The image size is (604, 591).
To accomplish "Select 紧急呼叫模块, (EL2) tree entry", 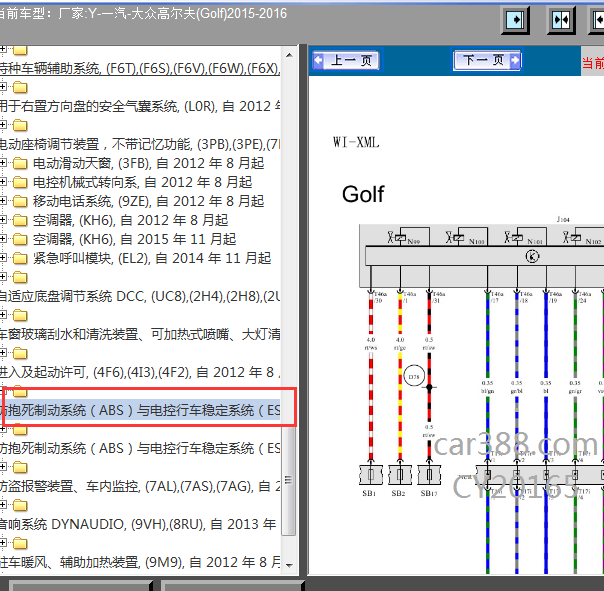I will (152, 258).
